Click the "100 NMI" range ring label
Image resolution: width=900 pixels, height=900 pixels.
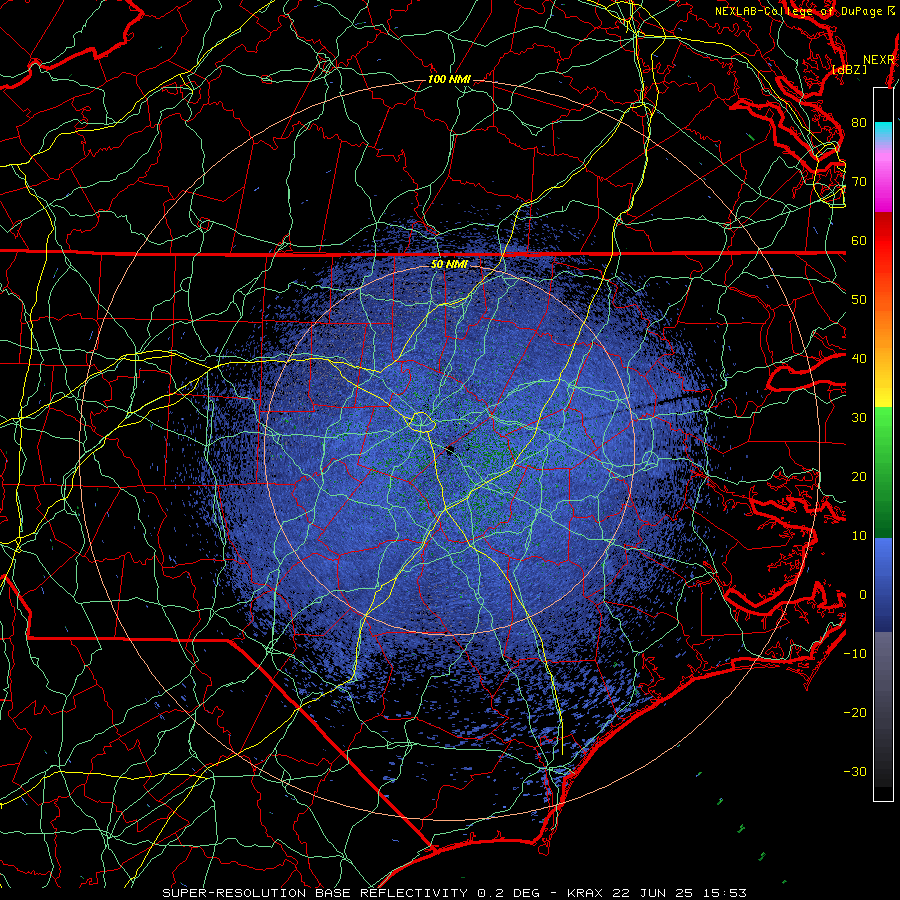tap(449, 79)
